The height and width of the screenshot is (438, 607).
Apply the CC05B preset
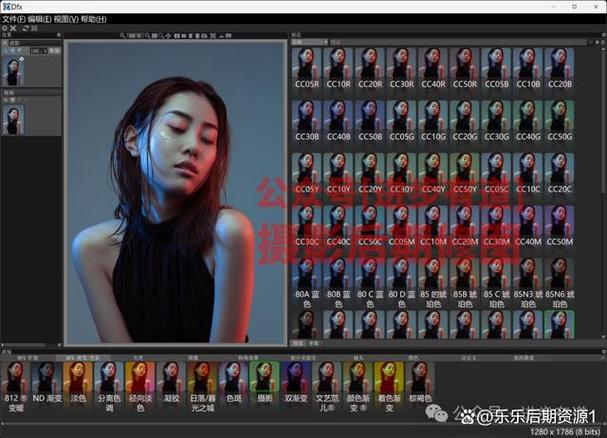(x=496, y=69)
